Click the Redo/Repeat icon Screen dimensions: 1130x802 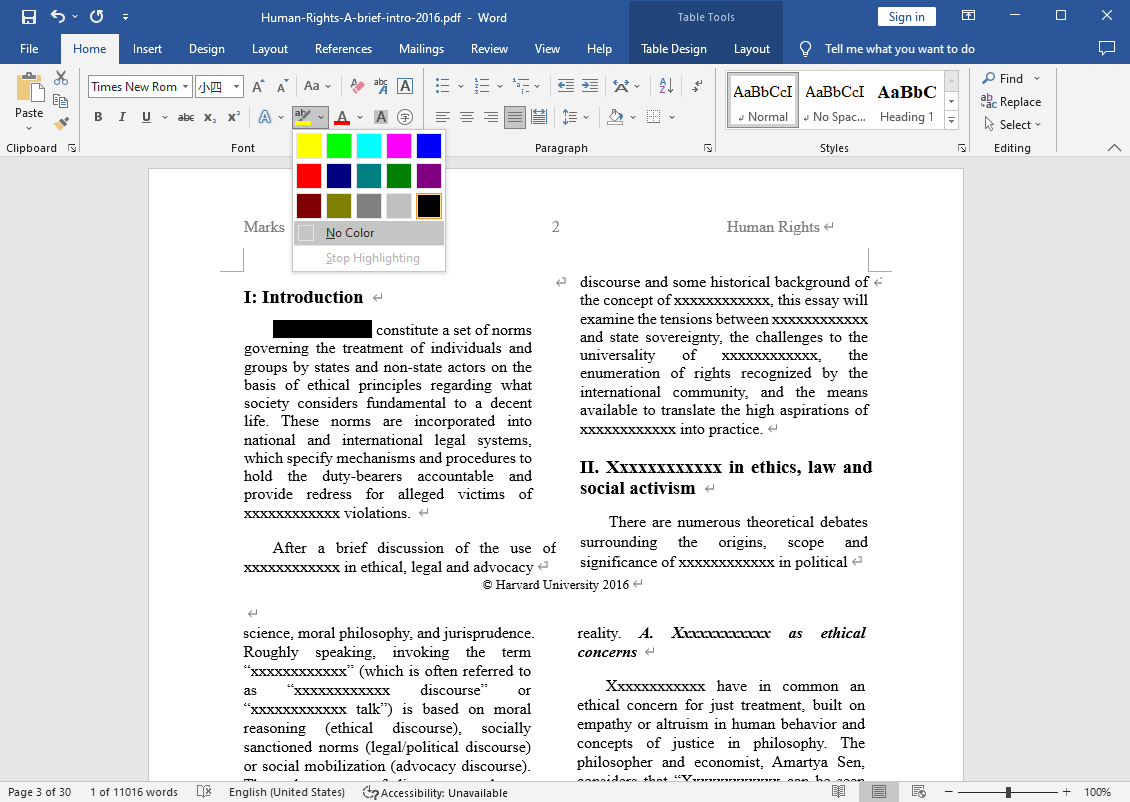97,17
